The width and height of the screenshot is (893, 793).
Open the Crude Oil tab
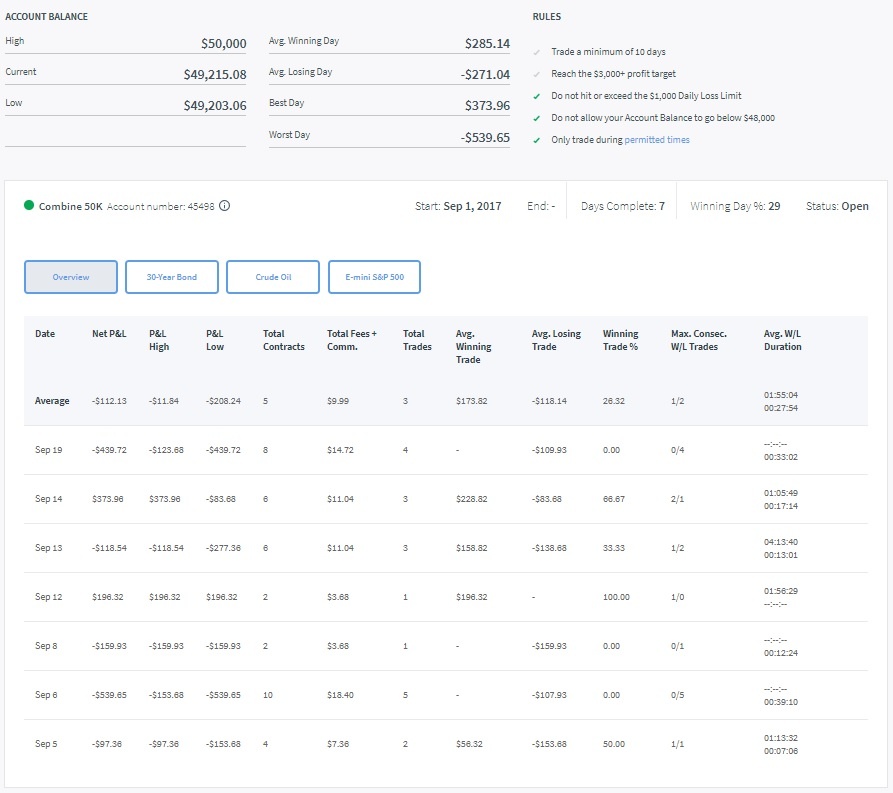[x=273, y=277]
